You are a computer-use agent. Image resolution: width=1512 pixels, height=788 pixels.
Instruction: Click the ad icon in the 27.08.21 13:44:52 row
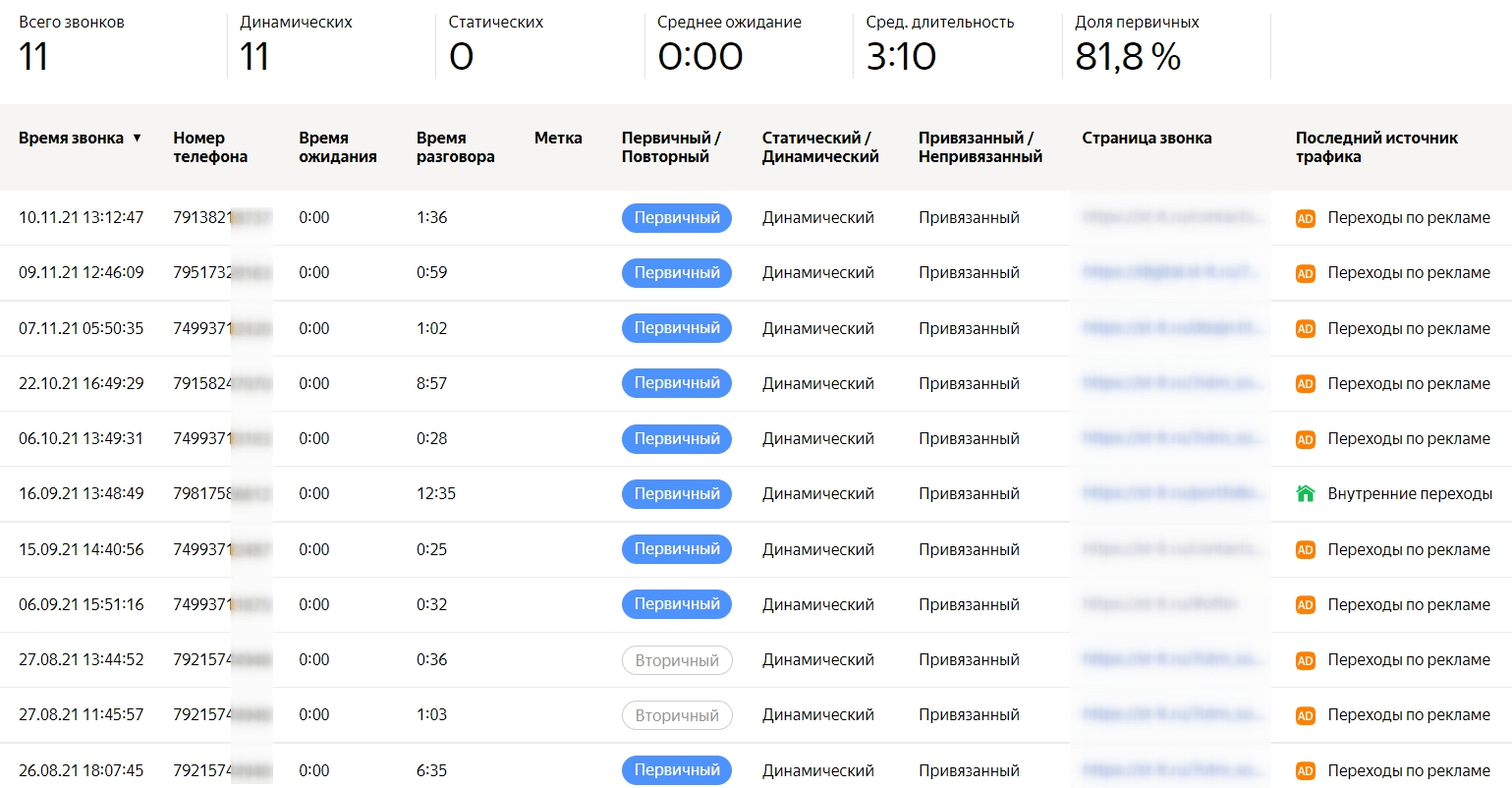click(x=1306, y=661)
